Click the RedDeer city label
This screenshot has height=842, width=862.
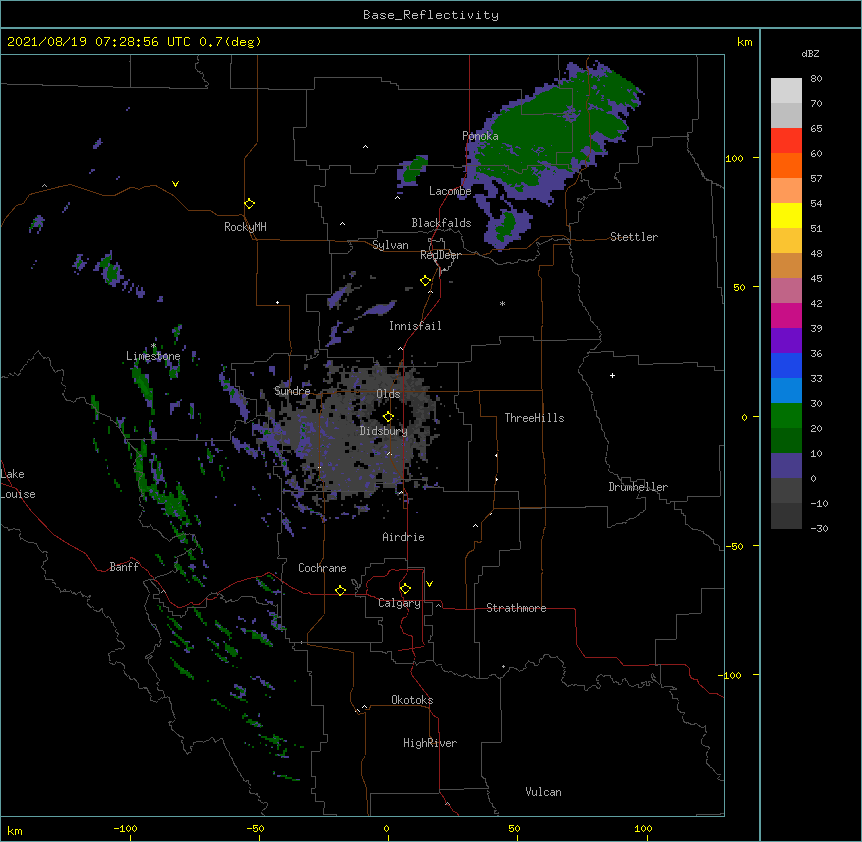pos(440,255)
